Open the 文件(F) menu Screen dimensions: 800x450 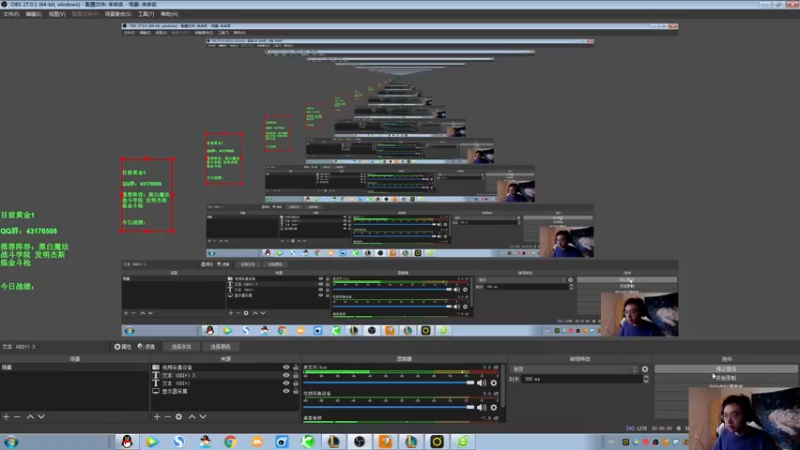click(x=11, y=14)
